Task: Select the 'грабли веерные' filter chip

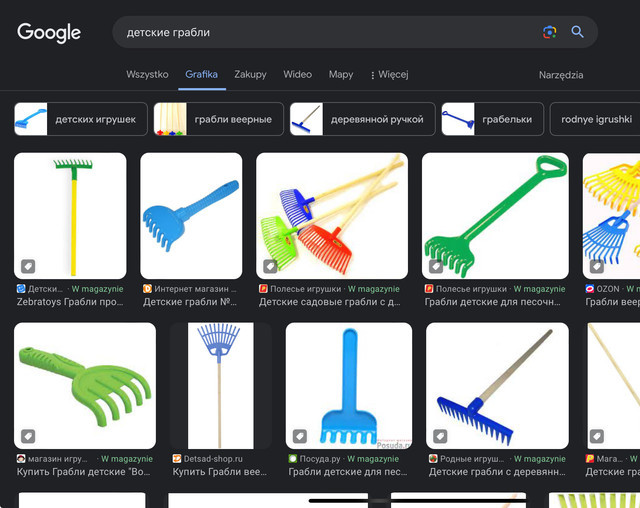Action: click(x=219, y=119)
